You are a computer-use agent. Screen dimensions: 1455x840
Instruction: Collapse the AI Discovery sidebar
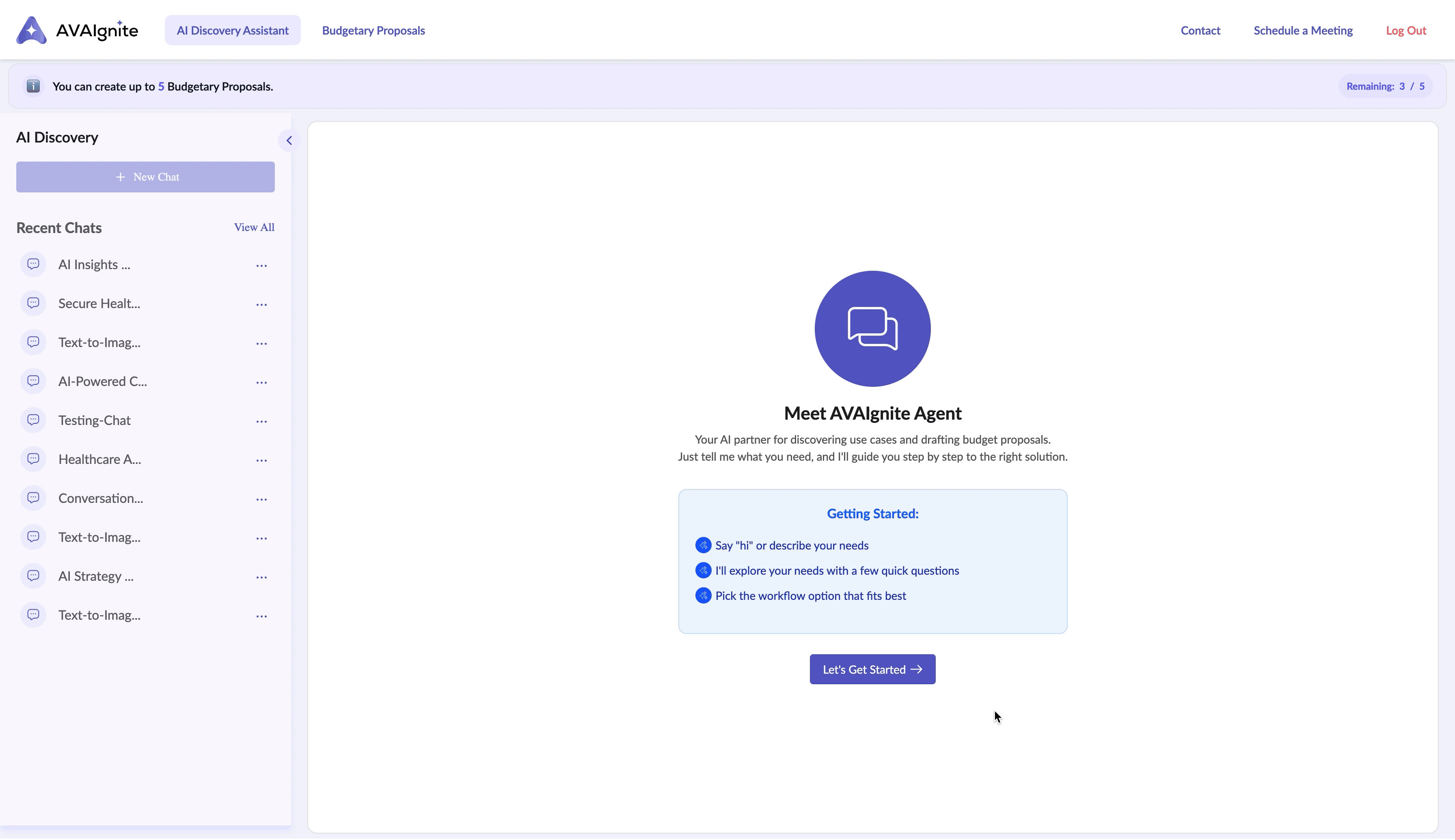[289, 140]
